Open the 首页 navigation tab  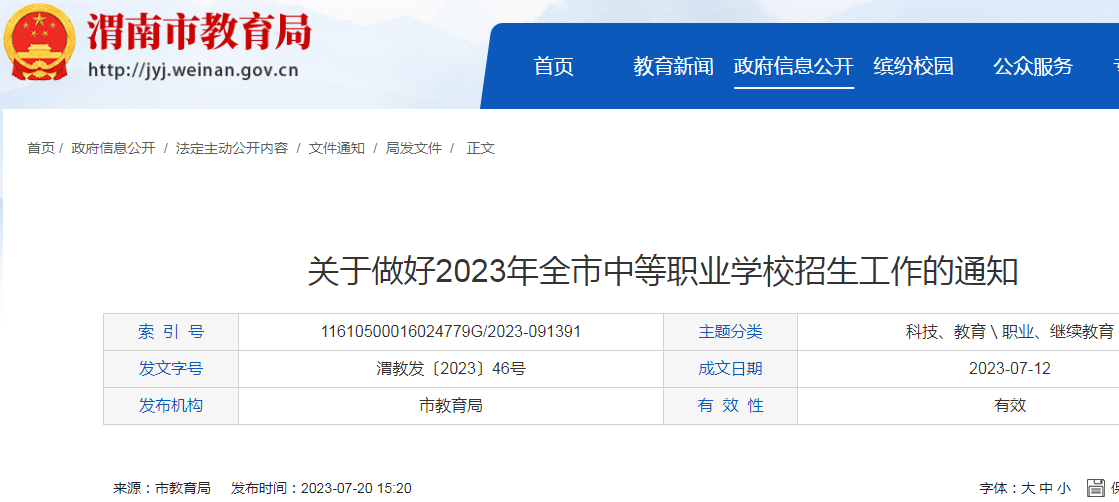(554, 66)
